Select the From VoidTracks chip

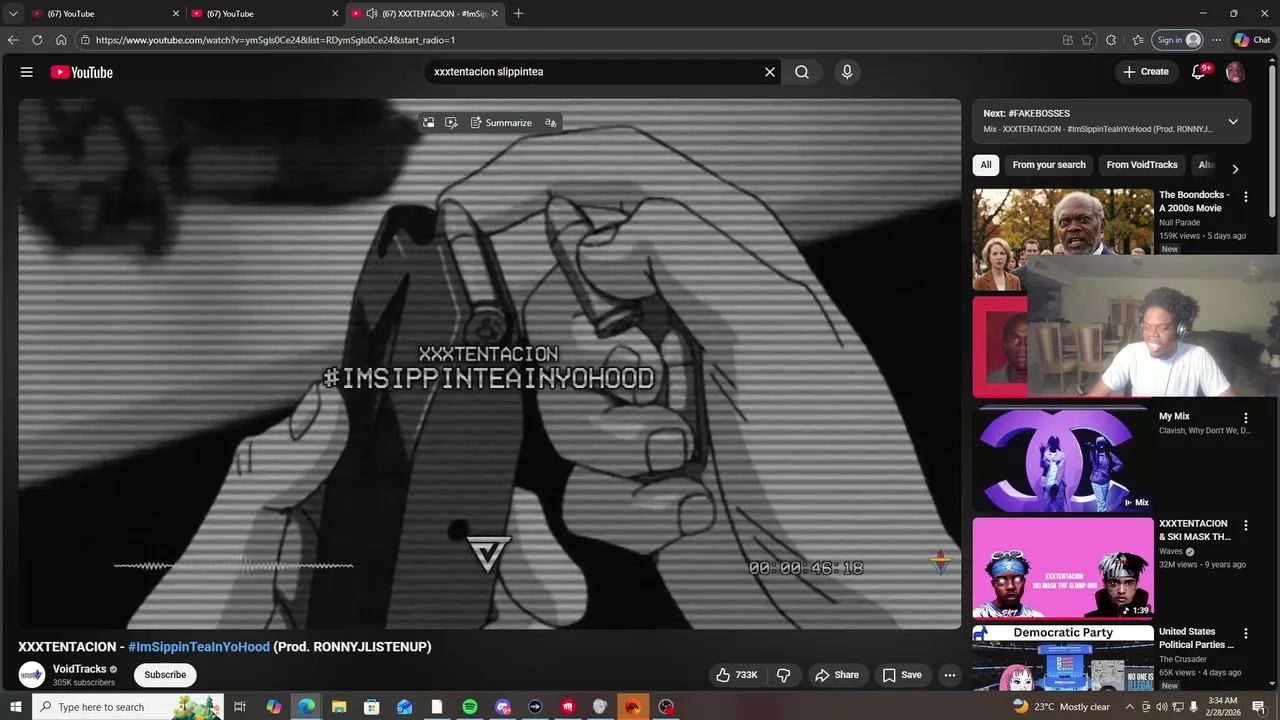coord(1142,165)
